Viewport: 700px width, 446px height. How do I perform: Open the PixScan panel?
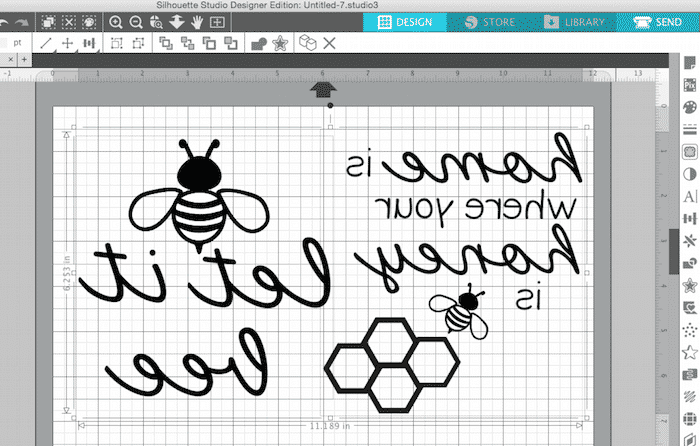[690, 85]
